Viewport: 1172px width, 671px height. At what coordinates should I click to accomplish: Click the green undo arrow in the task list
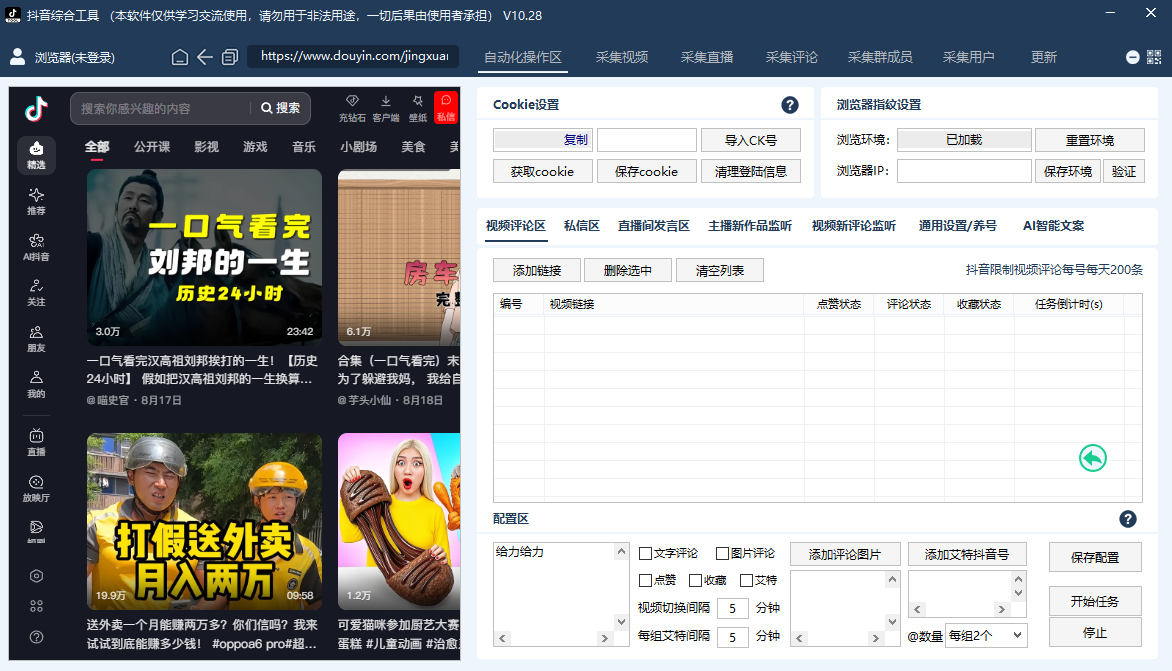click(x=1092, y=457)
